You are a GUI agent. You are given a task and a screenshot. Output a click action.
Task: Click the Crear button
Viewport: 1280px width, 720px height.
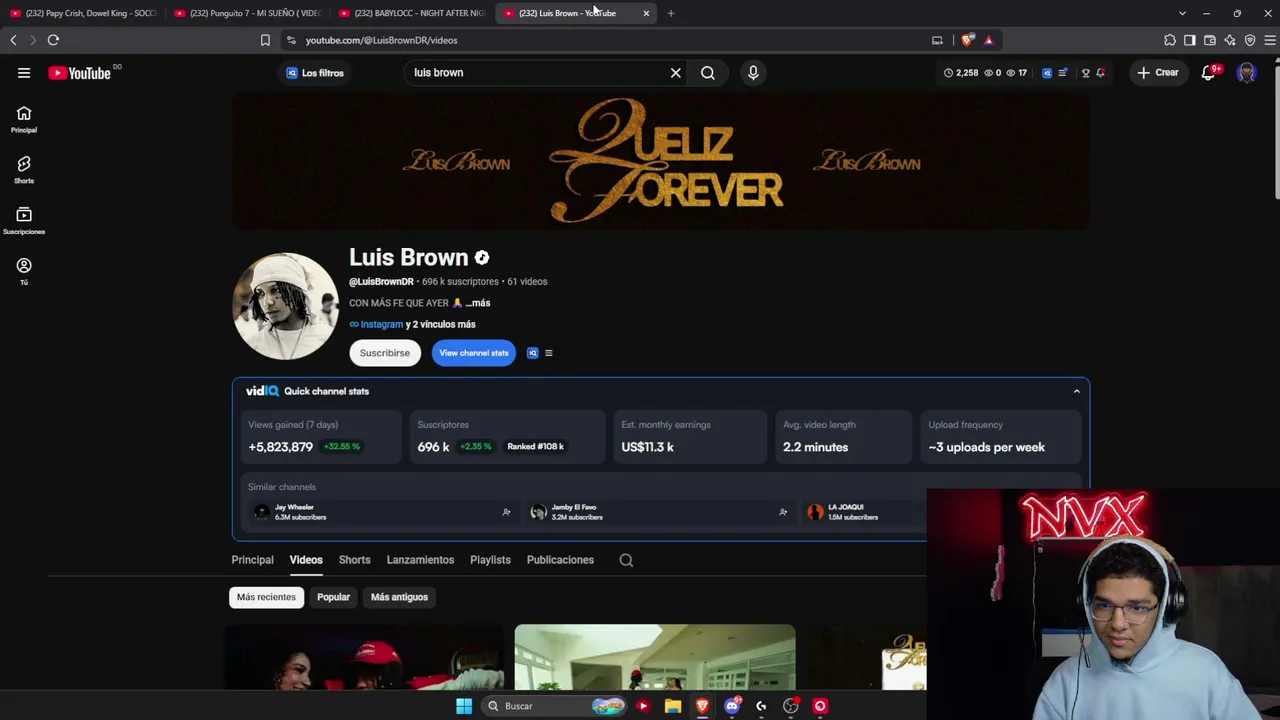coord(1158,73)
